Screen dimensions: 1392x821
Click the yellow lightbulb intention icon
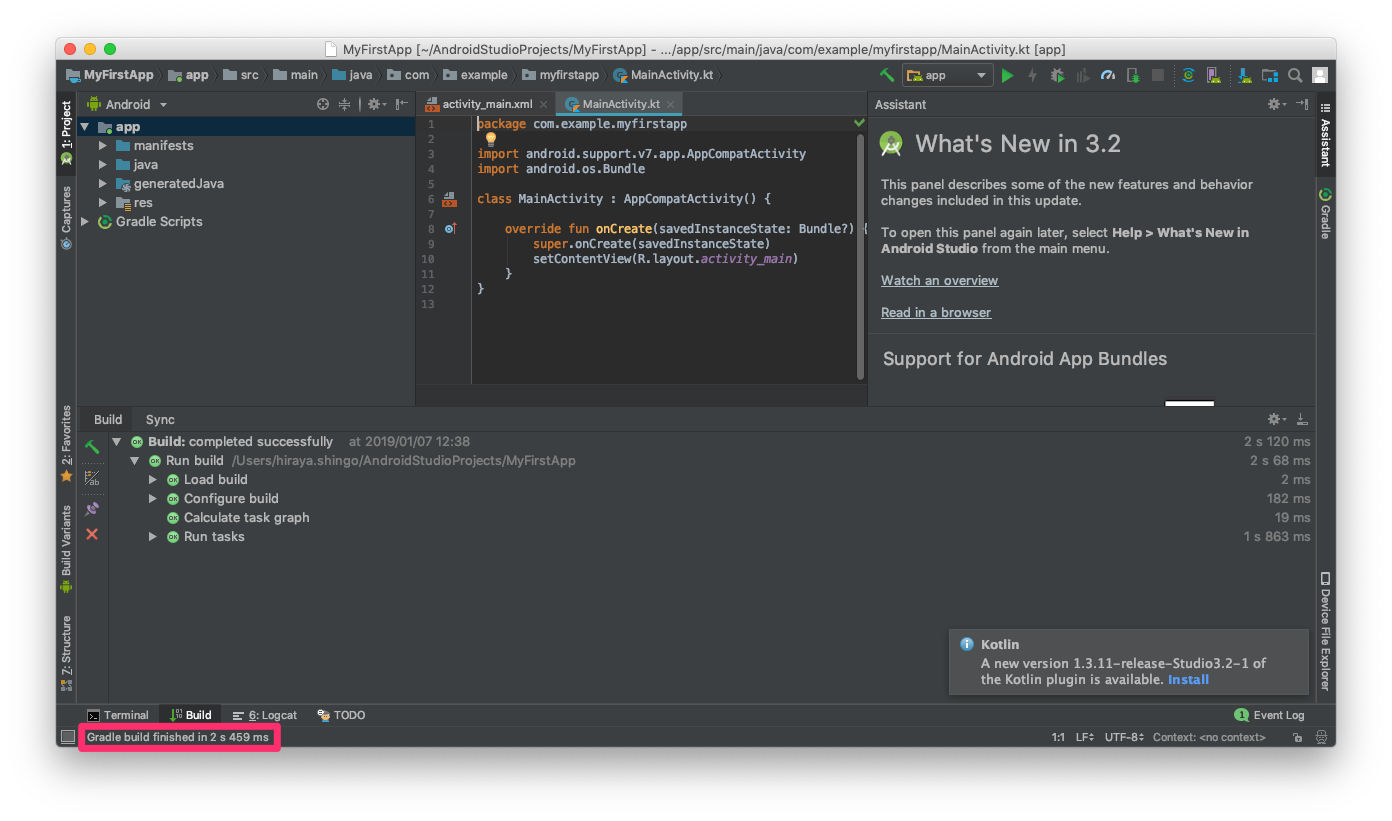click(x=491, y=139)
